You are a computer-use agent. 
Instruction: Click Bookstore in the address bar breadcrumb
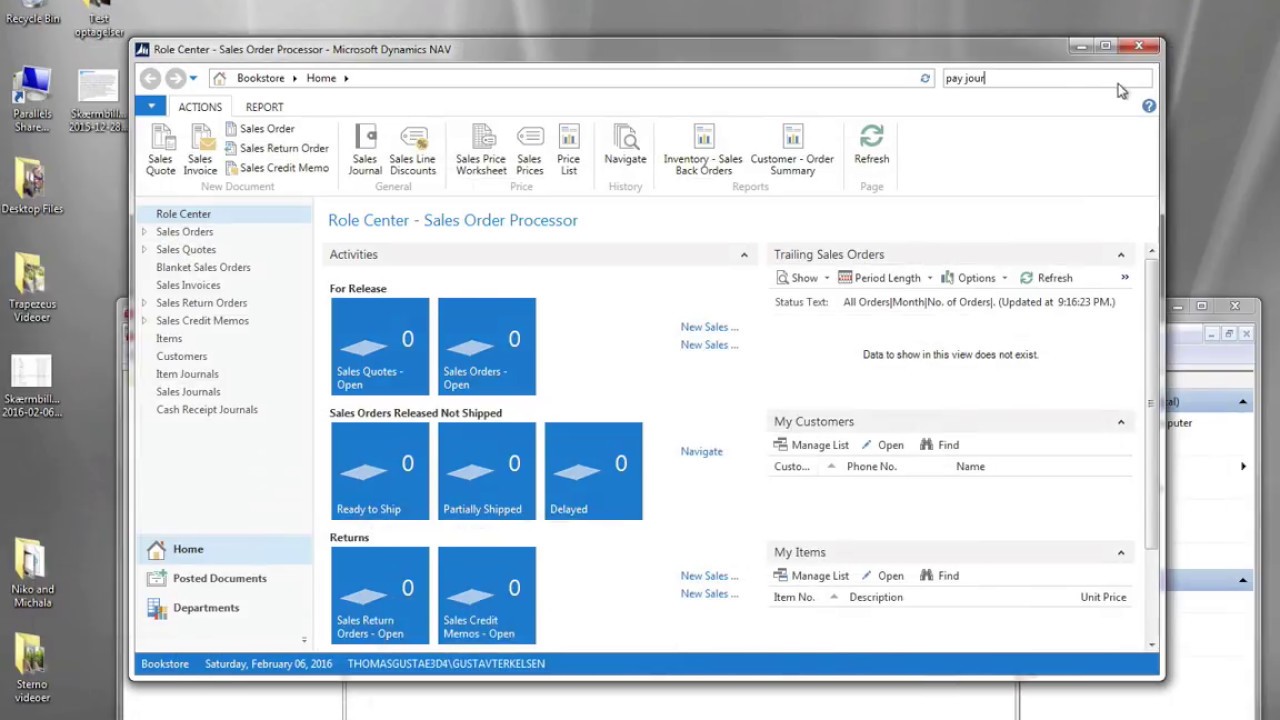coord(260,78)
